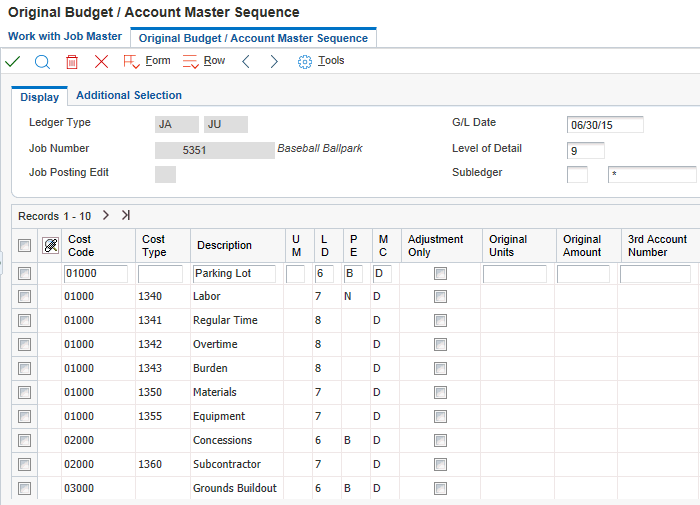Check row selector for Equipment row
700x505 pixels.
click(x=25, y=417)
